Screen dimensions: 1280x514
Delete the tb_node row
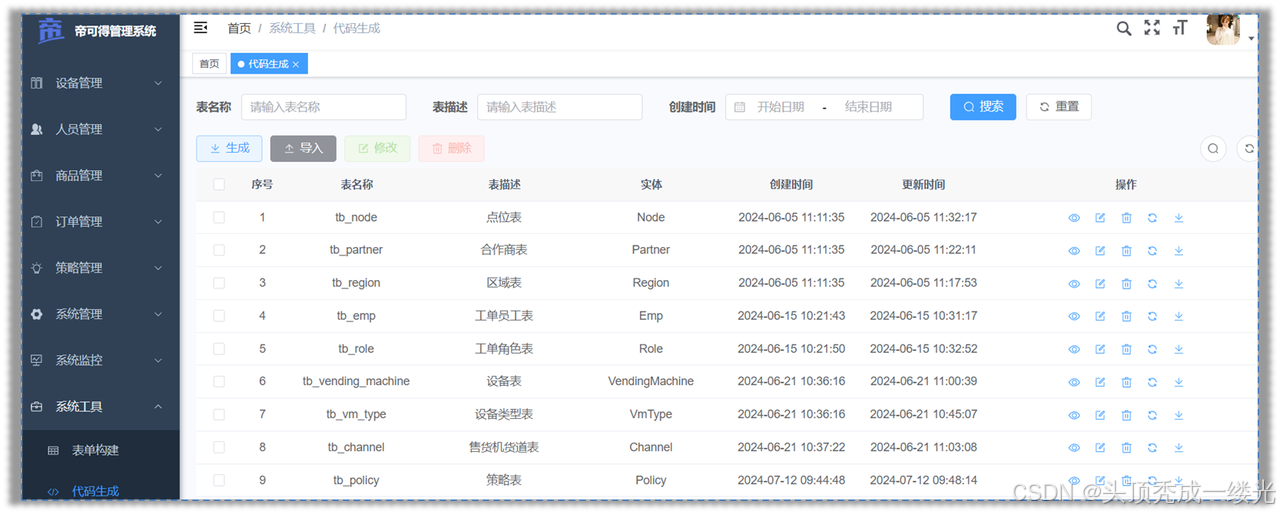[x=1126, y=217]
